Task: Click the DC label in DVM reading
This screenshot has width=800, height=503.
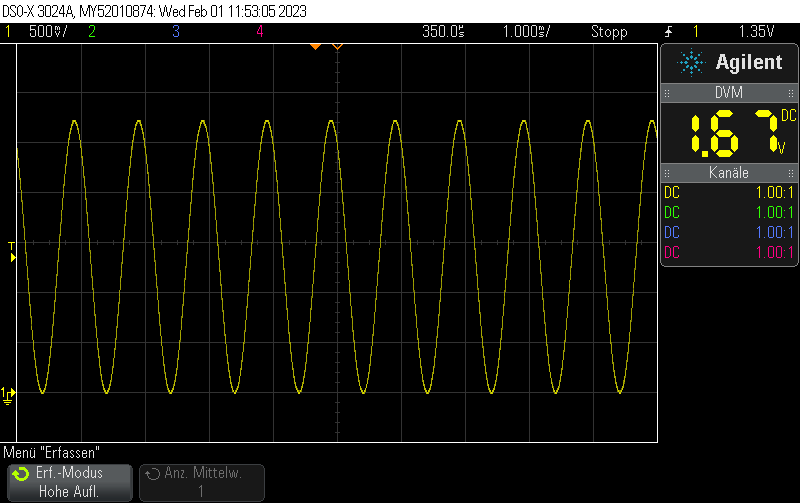Action: [788, 115]
